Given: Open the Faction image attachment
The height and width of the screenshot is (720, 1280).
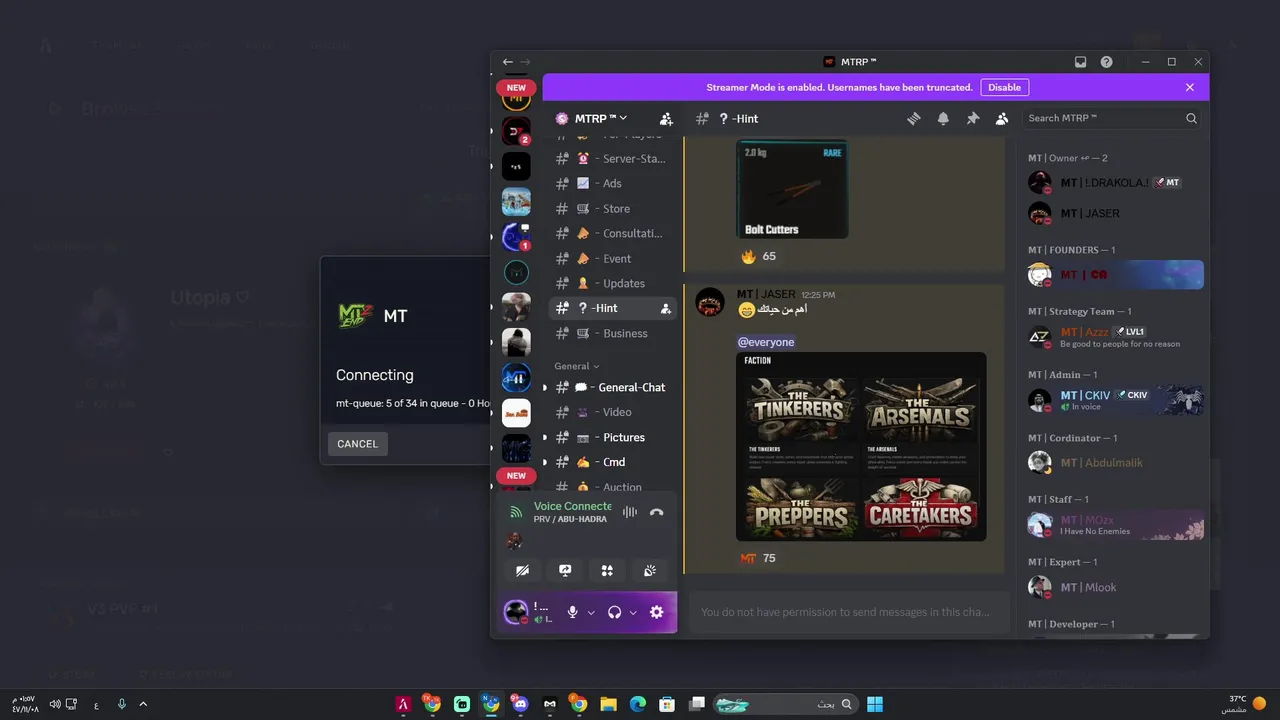Looking at the screenshot, I should 861,446.
